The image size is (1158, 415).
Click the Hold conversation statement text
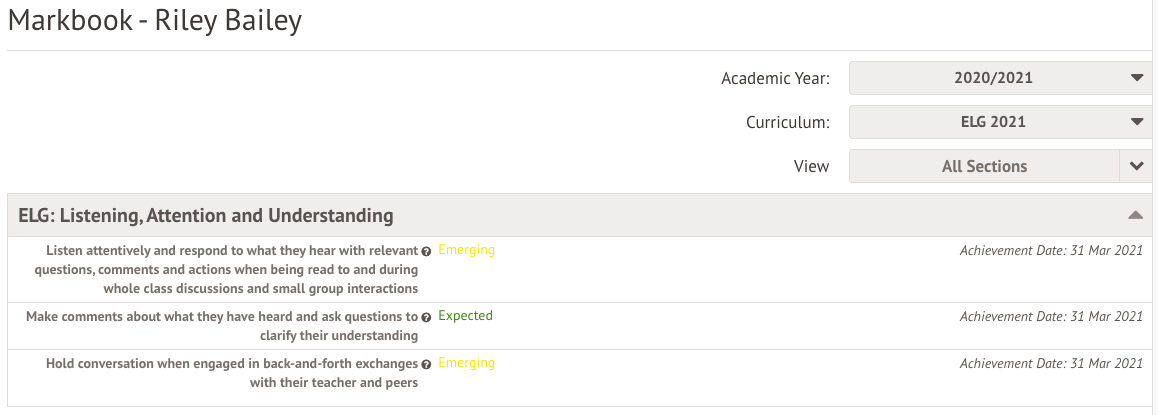click(232, 373)
